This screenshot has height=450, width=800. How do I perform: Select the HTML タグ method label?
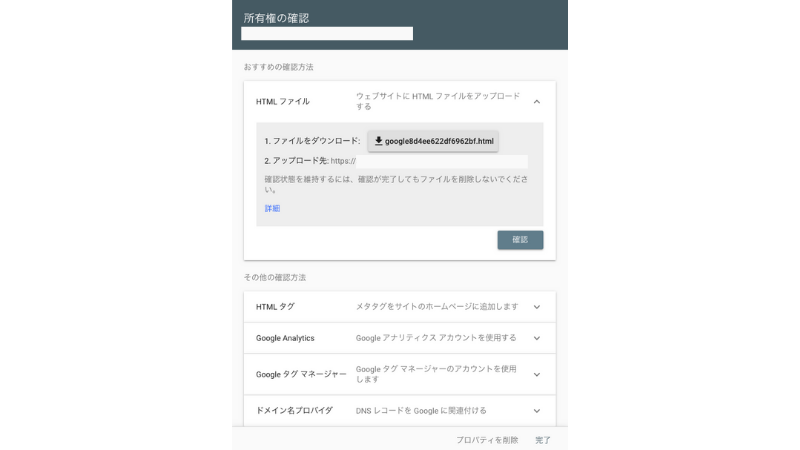pyautogui.click(x=275, y=307)
